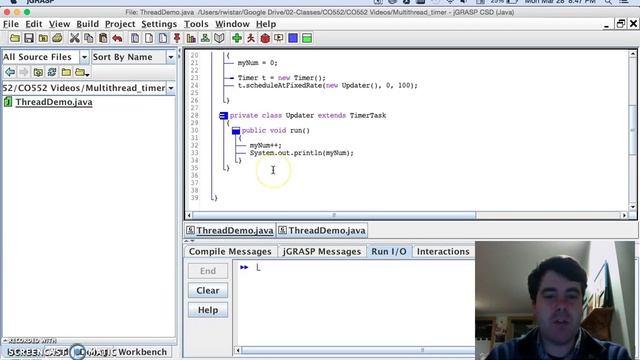
Task: Click the code line System.out.println(myNum);
Action: coord(302,153)
